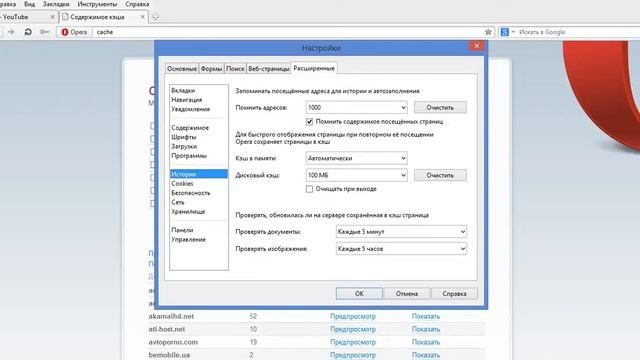Screen dimensions: 640x360
Task: Open the Закладки menu
Action: tap(56, 4)
